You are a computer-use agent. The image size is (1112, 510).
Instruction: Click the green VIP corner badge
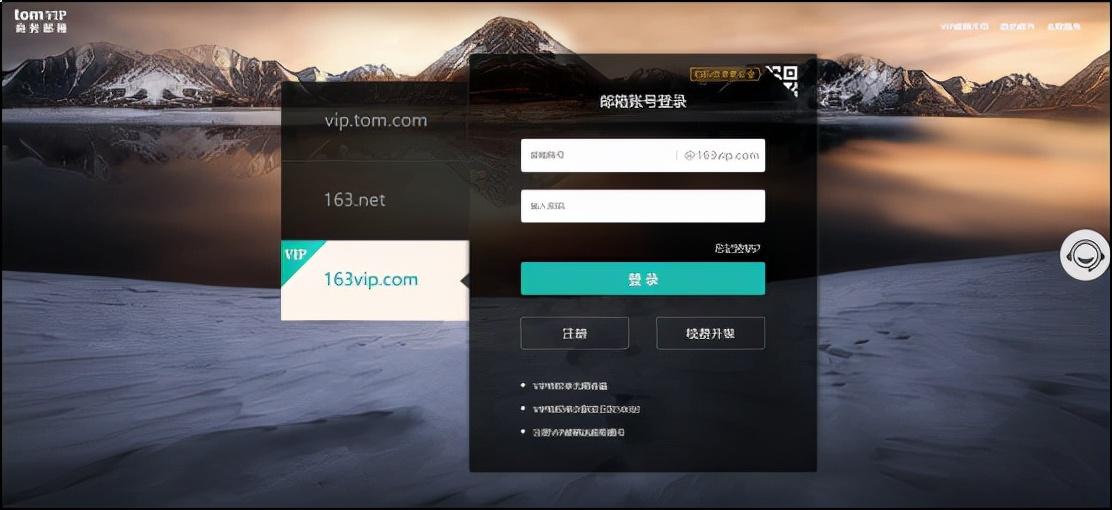[x=298, y=257]
